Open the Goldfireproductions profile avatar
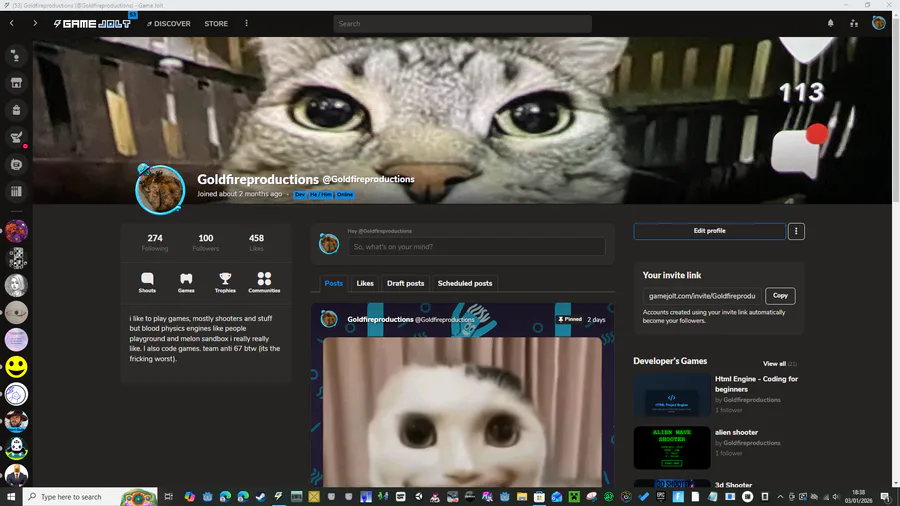 coord(160,189)
